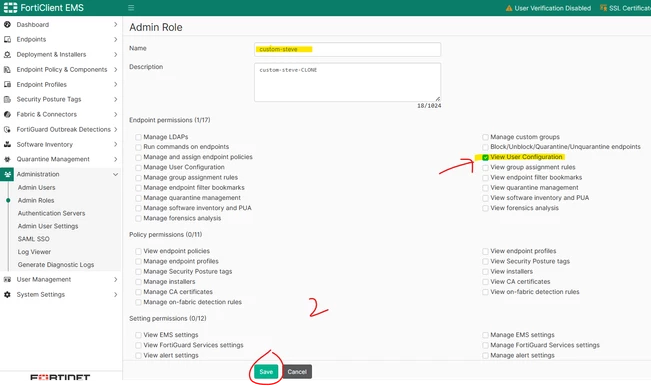
Task: Check View FortiGuard Services settings
Action: click(x=138, y=345)
